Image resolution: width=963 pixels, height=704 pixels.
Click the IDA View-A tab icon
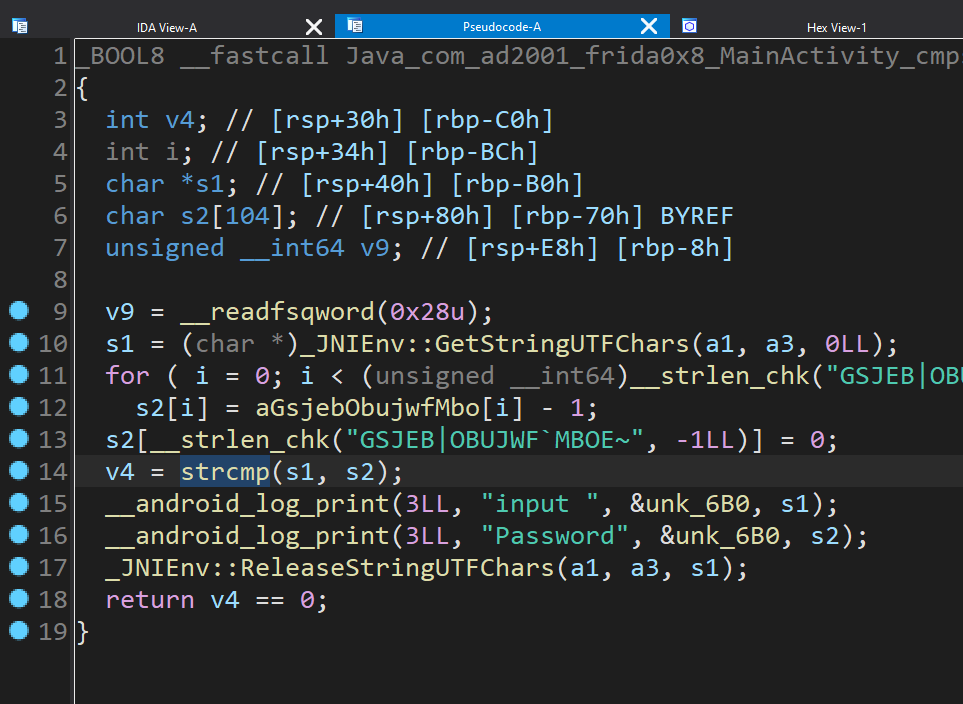click(20, 26)
